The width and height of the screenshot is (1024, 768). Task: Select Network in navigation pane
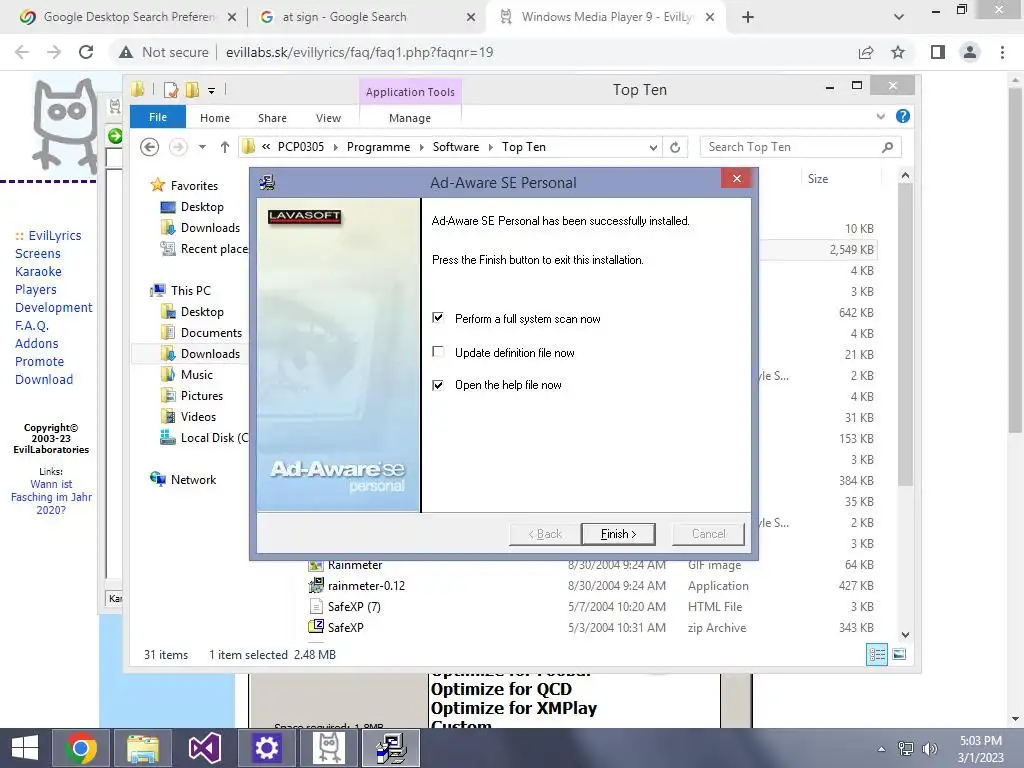pyautogui.click(x=193, y=479)
